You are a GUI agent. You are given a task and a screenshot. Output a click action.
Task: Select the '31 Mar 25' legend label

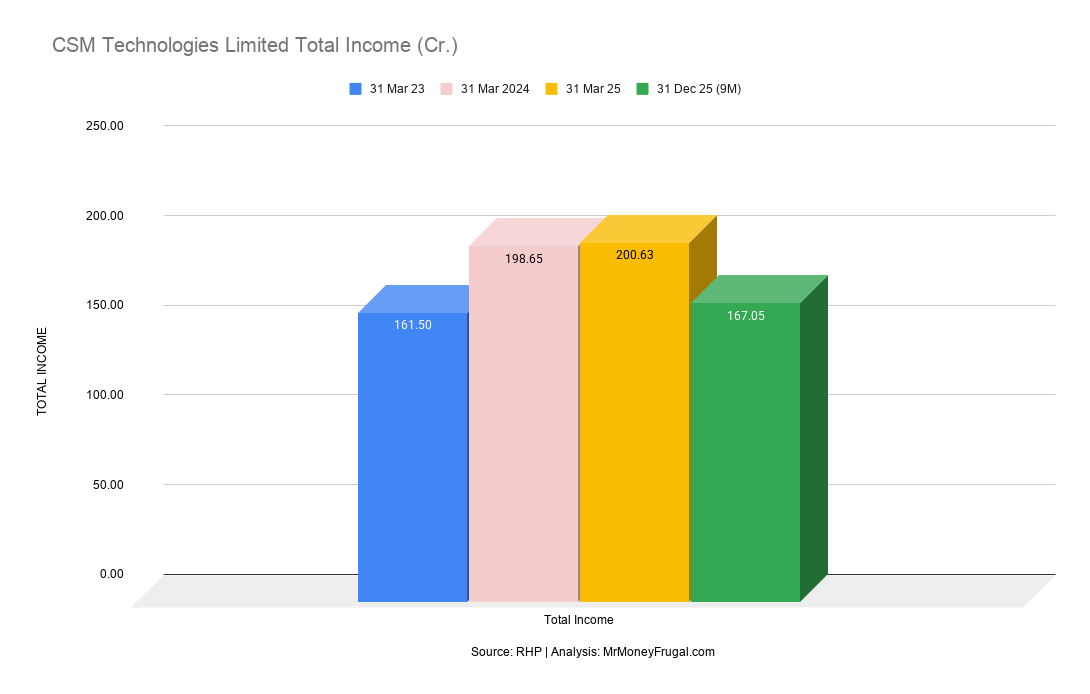click(593, 89)
